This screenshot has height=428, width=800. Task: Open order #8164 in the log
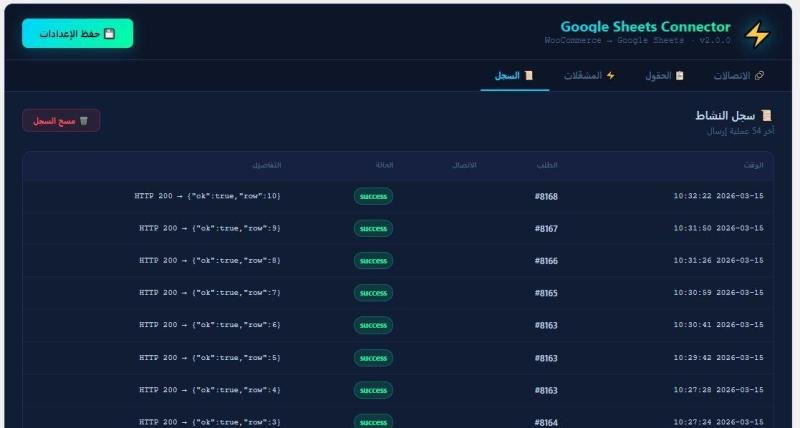(546, 423)
